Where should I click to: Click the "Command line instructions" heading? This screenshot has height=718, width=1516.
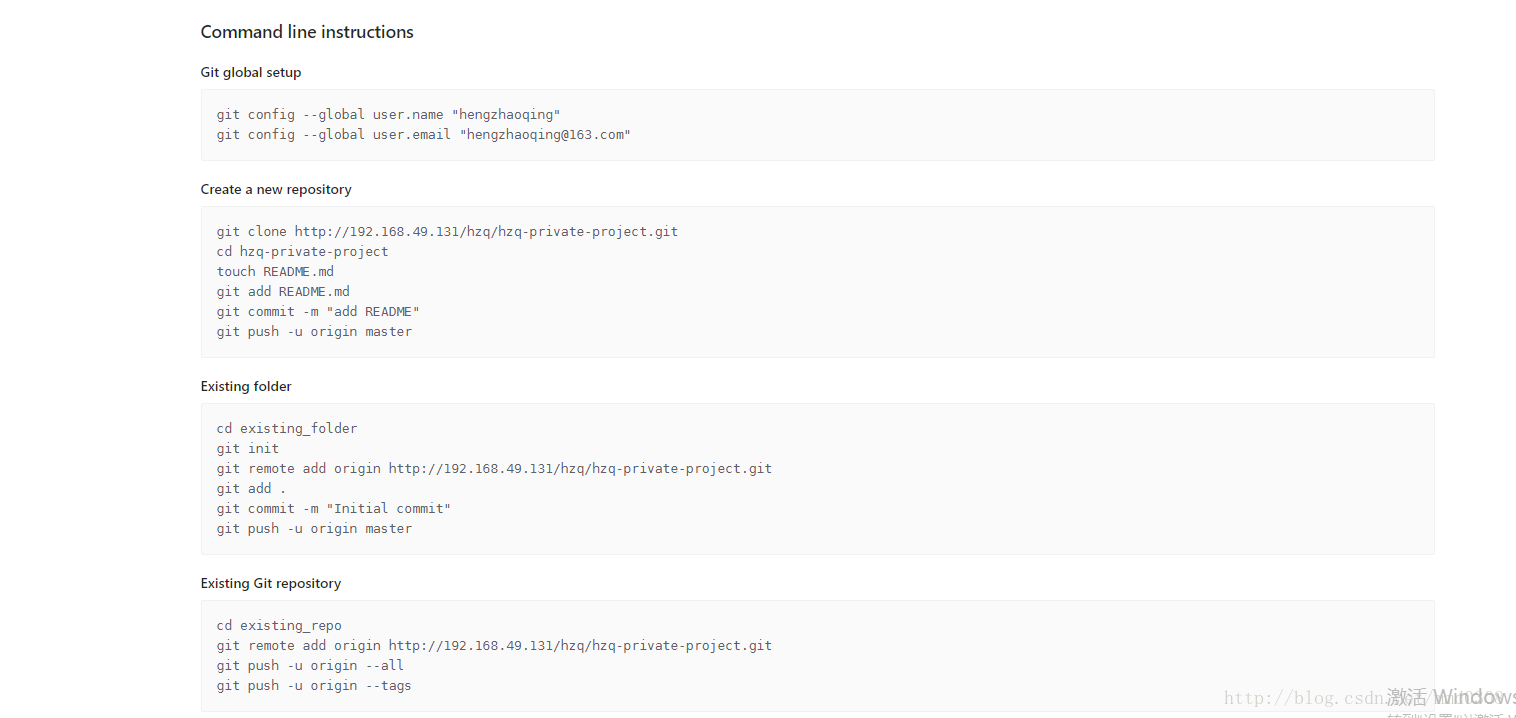(307, 32)
